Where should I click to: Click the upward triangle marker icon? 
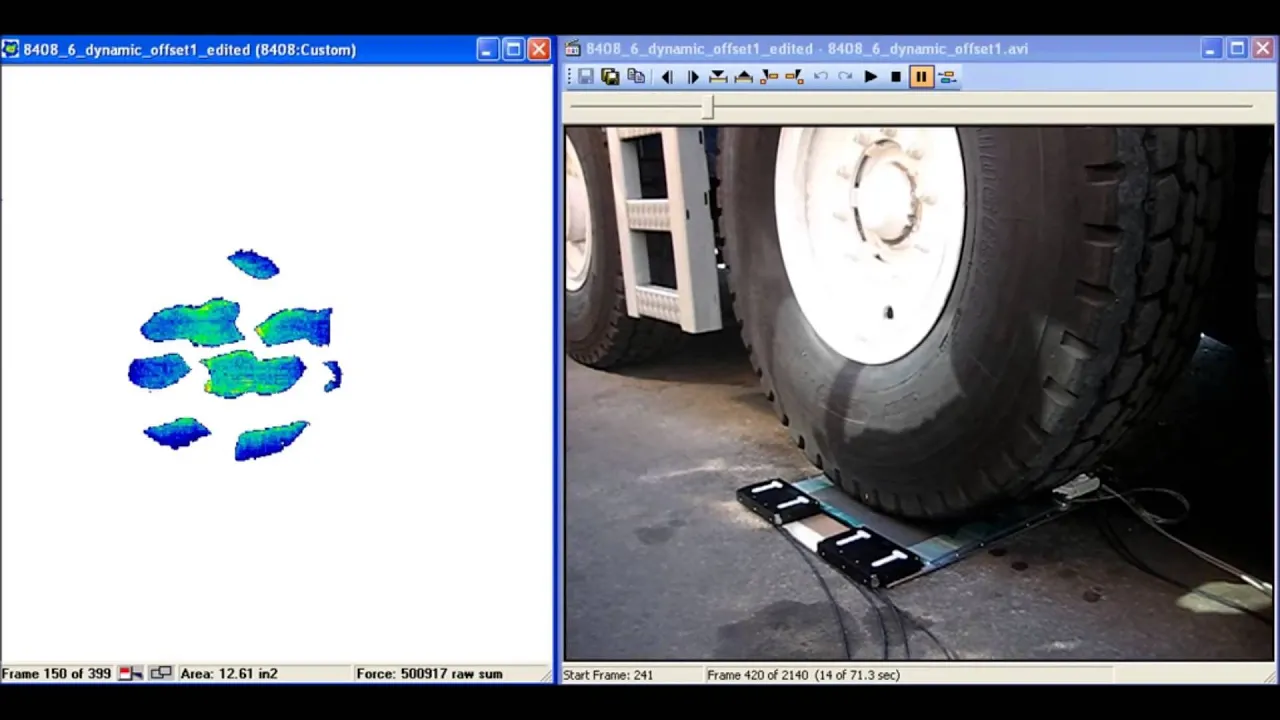coord(743,77)
